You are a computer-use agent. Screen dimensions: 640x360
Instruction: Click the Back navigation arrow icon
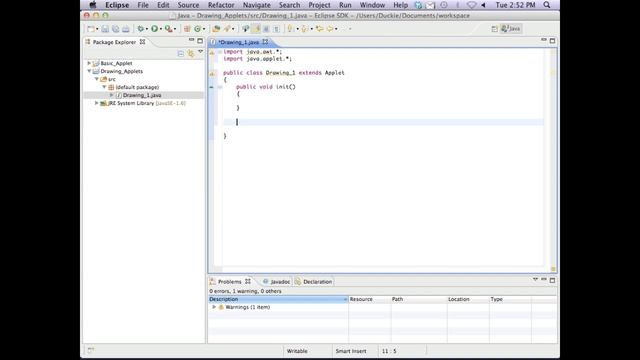[x=330, y=29]
